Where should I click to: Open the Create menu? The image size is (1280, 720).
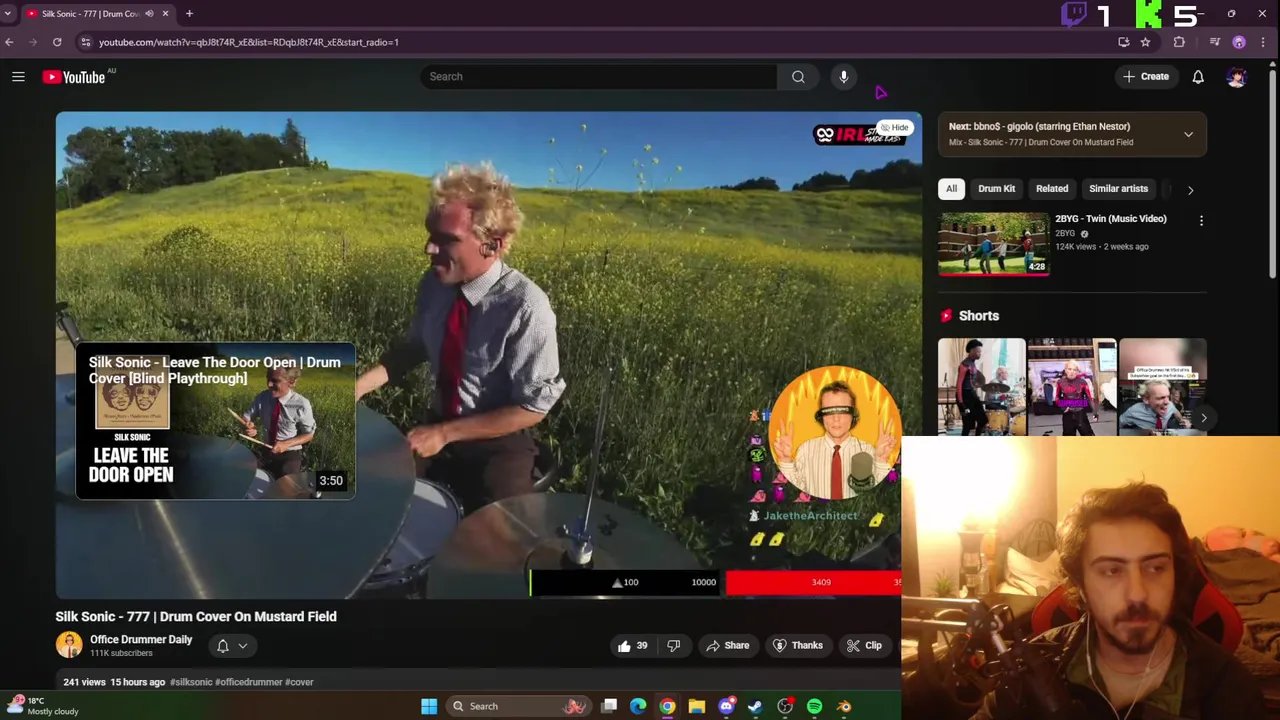(x=1146, y=76)
